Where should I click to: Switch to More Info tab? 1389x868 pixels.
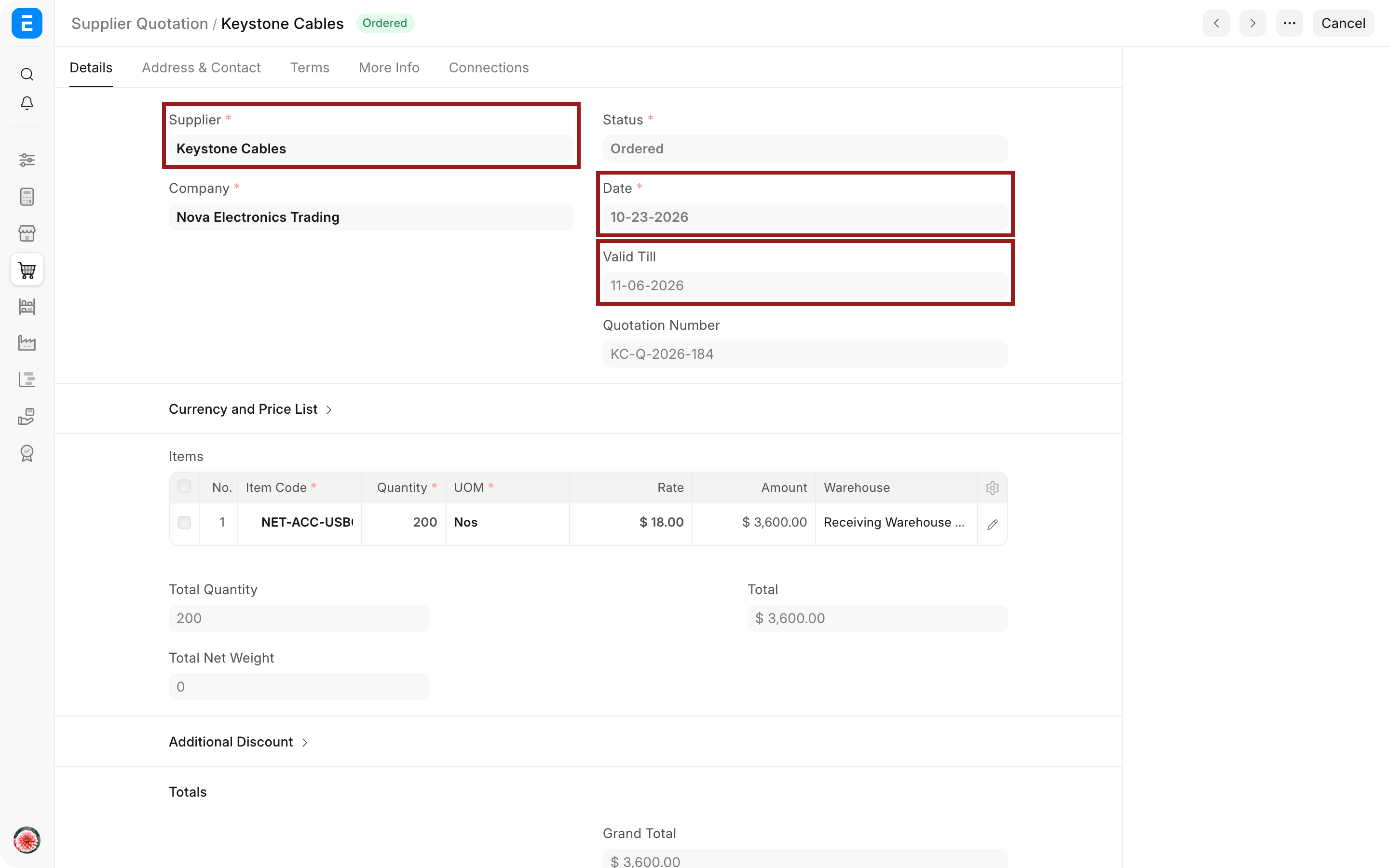coord(389,68)
